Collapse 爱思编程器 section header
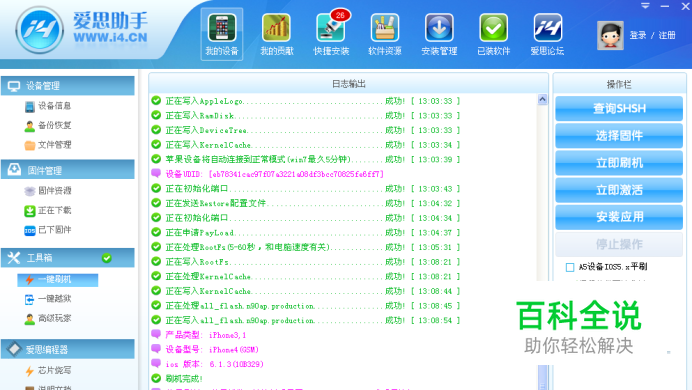The width and height of the screenshot is (692, 390). pyautogui.click(x=68, y=349)
